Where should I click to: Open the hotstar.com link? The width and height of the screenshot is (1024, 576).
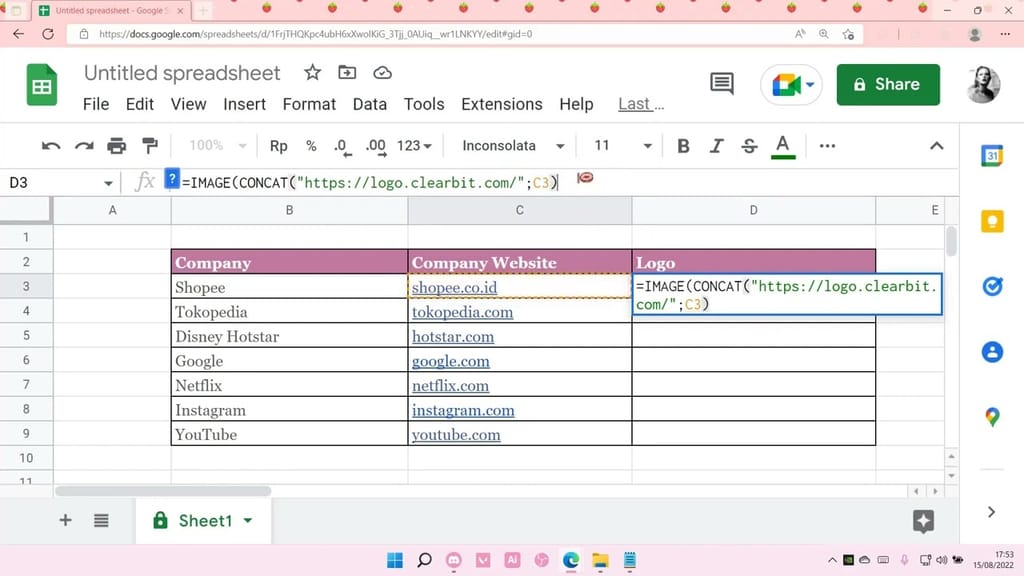point(453,337)
